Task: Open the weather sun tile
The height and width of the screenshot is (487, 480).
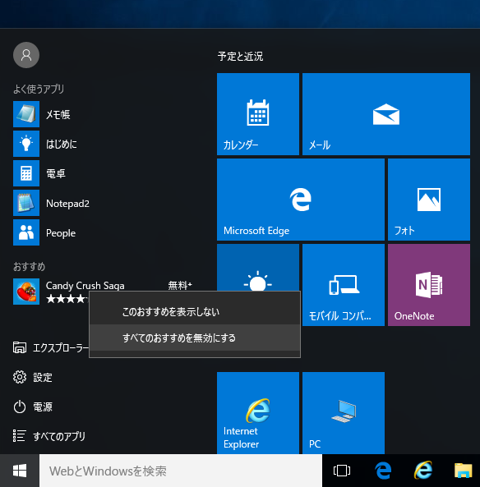Action: (x=258, y=268)
